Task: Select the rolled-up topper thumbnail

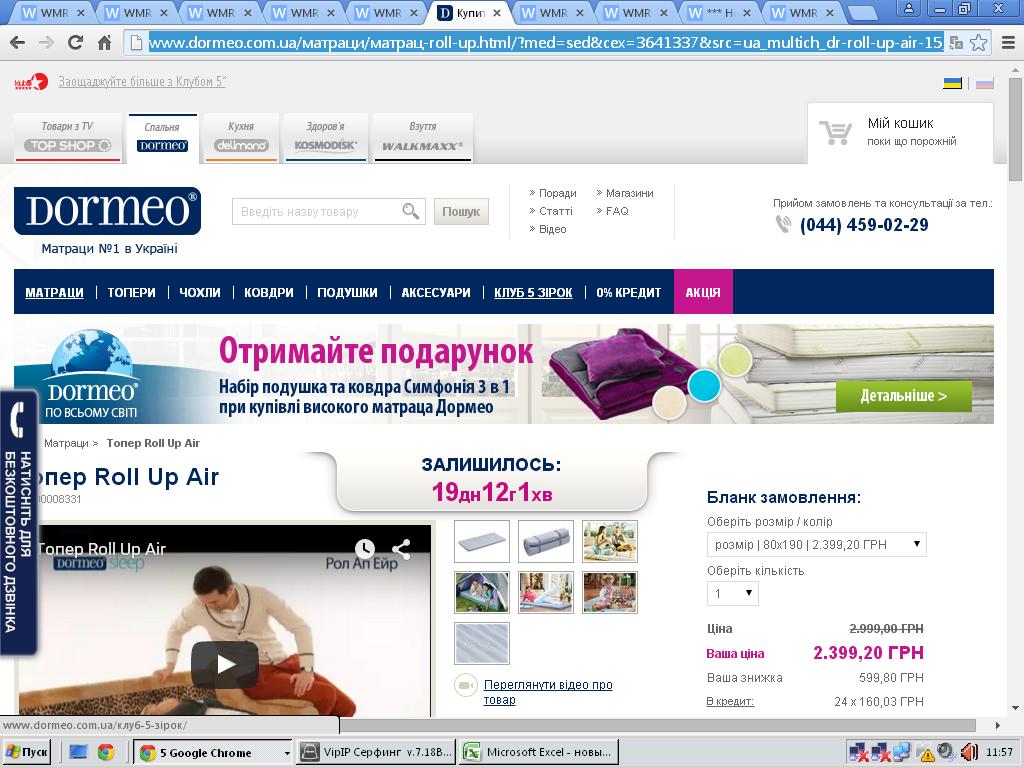Action: pos(546,541)
